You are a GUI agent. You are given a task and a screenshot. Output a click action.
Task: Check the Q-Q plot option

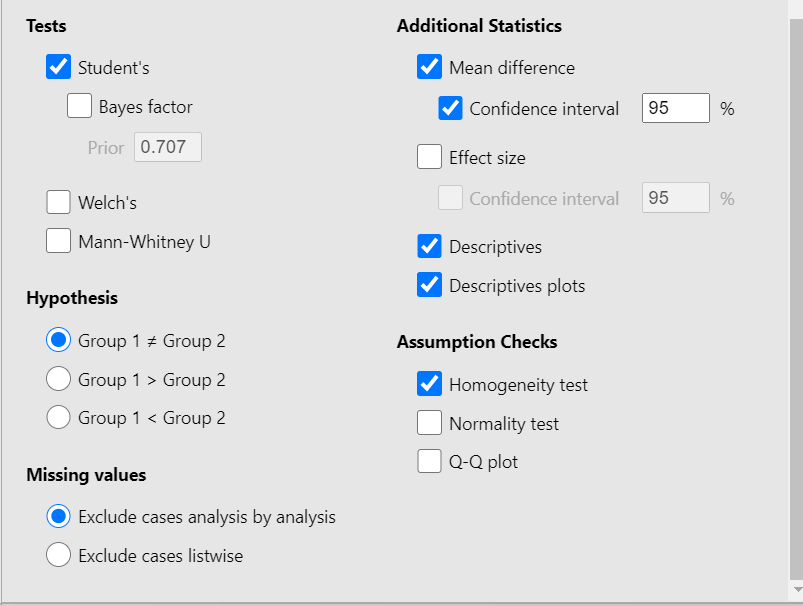coord(430,461)
